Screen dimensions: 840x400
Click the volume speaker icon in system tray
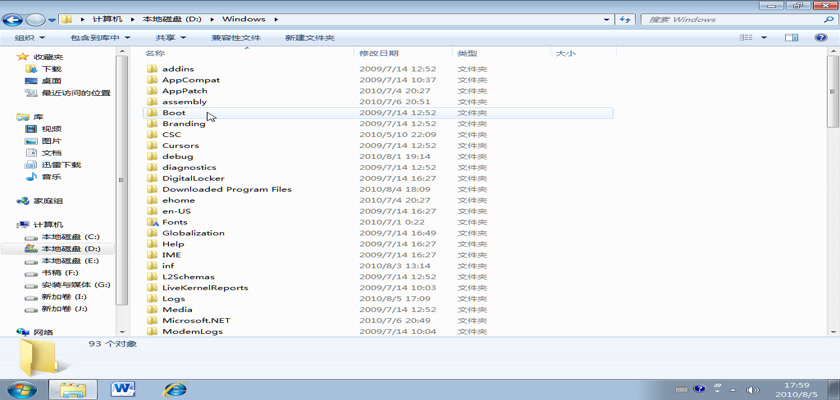coord(753,388)
